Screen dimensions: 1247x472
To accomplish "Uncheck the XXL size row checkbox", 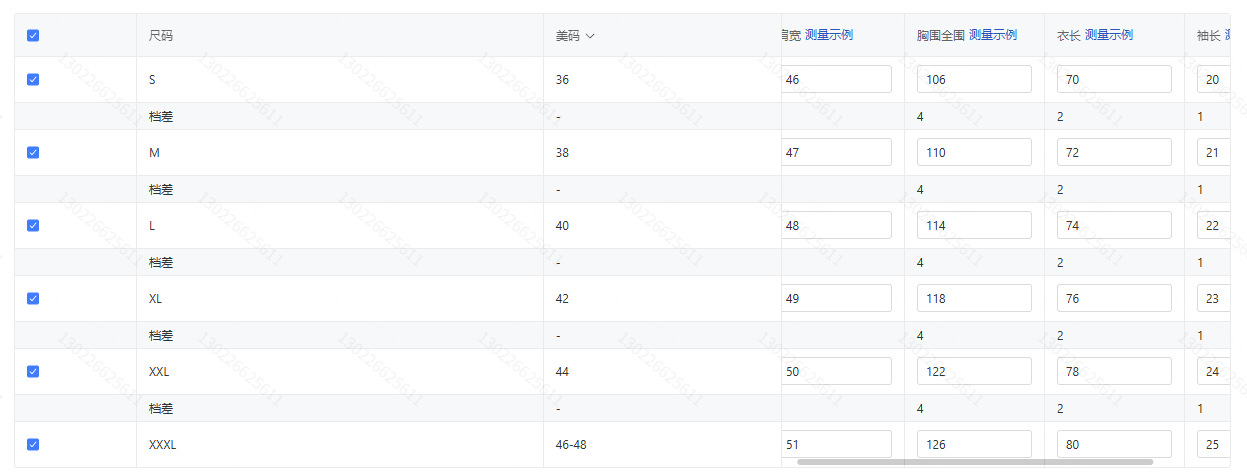I will pos(33,372).
